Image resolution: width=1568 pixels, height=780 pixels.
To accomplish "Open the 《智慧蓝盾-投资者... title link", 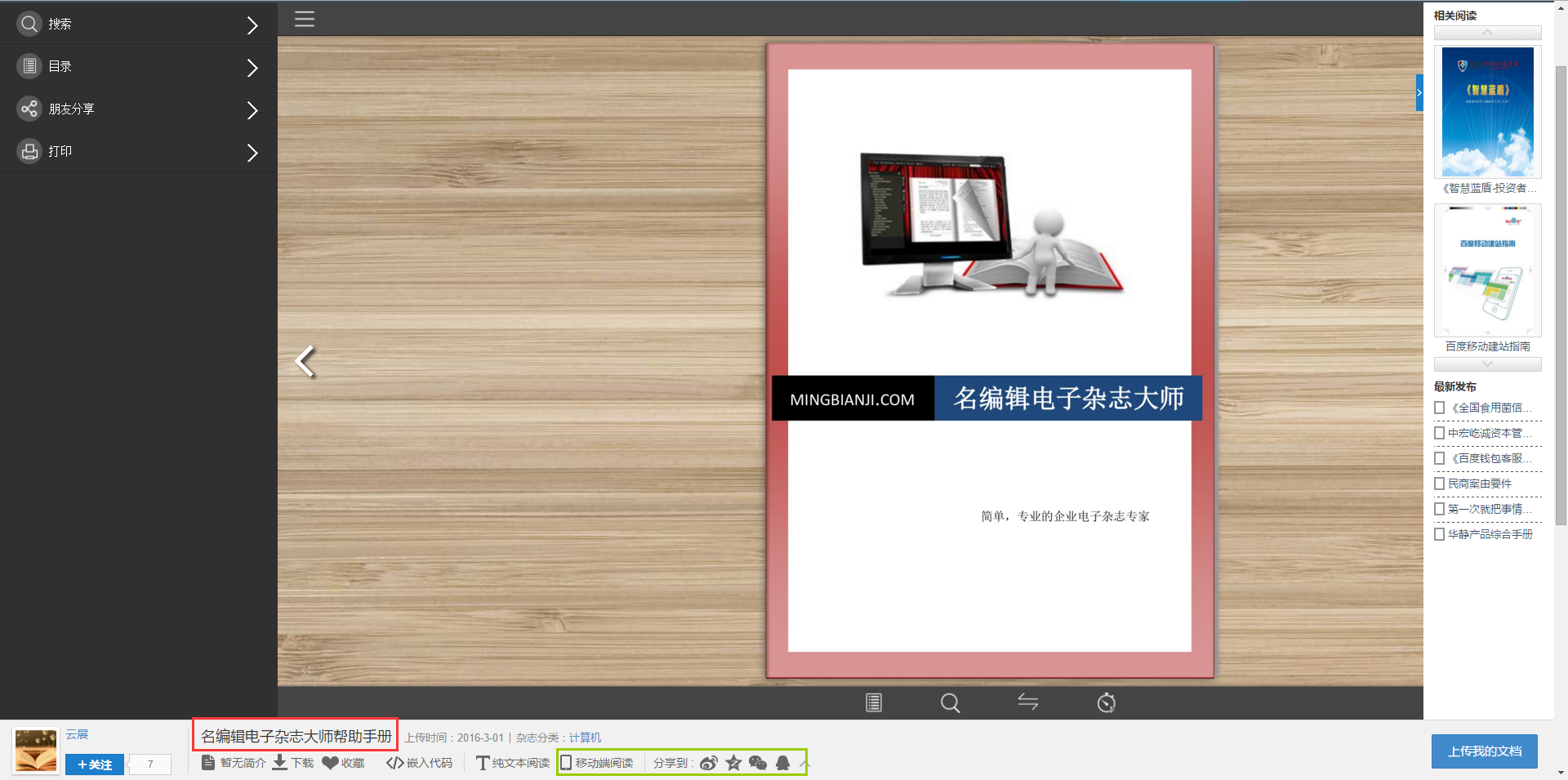I will 1488,188.
